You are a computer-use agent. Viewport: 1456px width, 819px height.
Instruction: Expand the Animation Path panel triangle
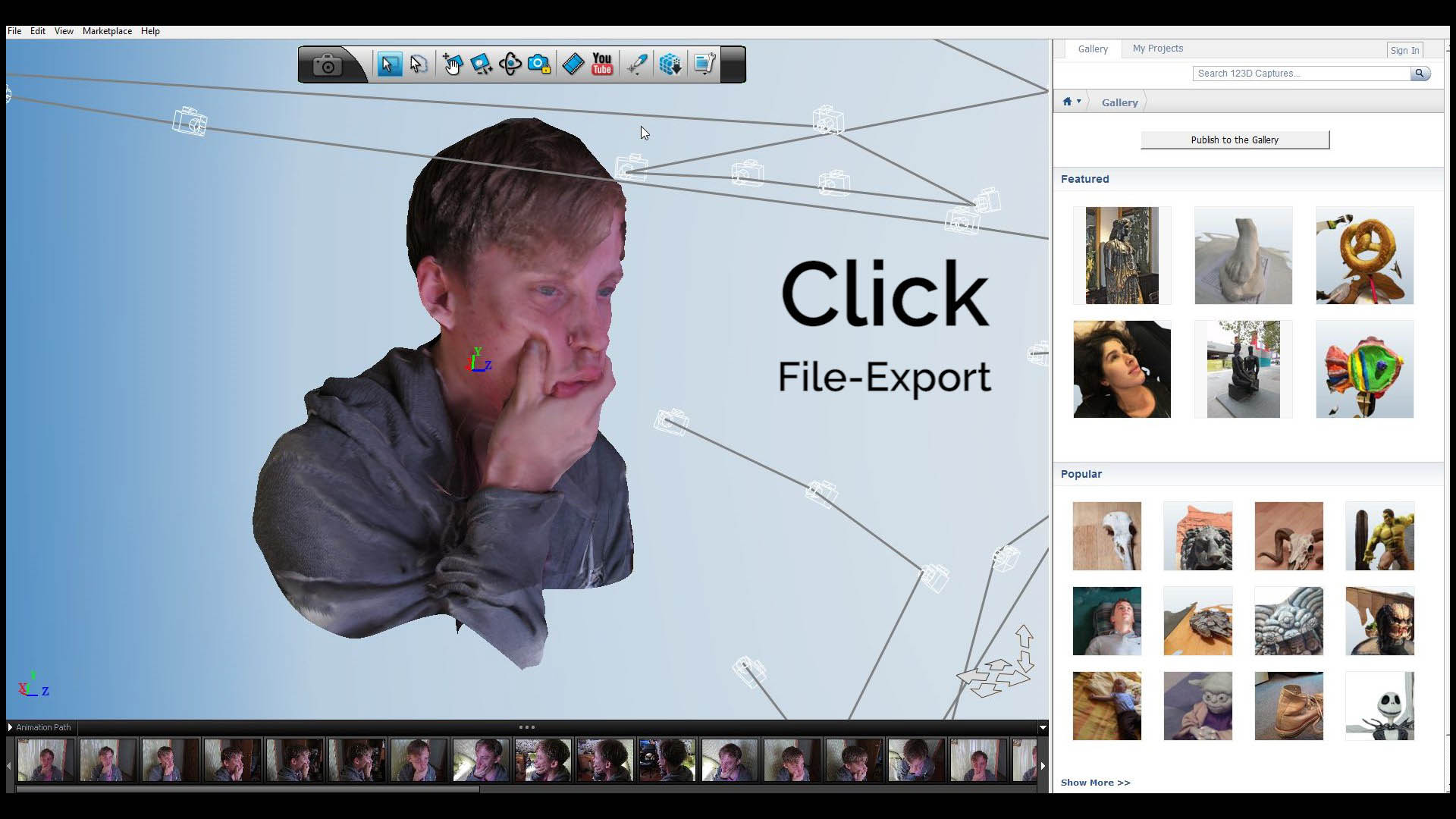[10, 727]
